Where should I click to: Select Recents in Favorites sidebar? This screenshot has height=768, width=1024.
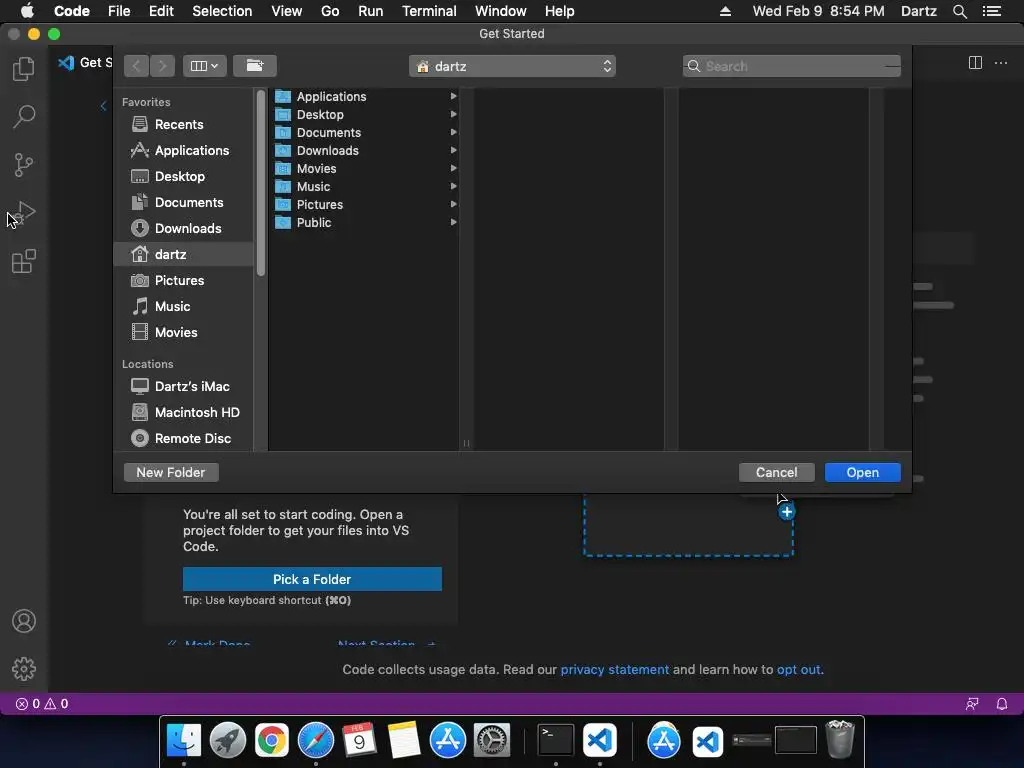[x=184, y=124]
